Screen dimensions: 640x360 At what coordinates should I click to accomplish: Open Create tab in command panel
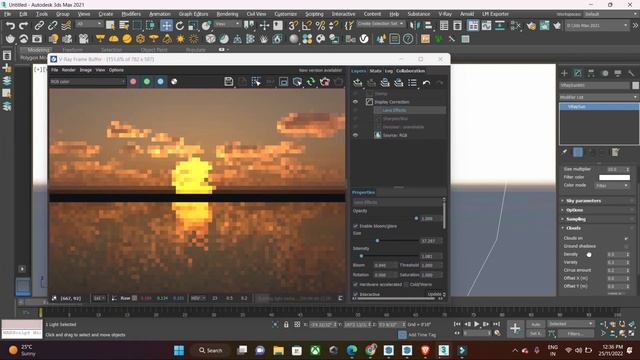[564, 73]
